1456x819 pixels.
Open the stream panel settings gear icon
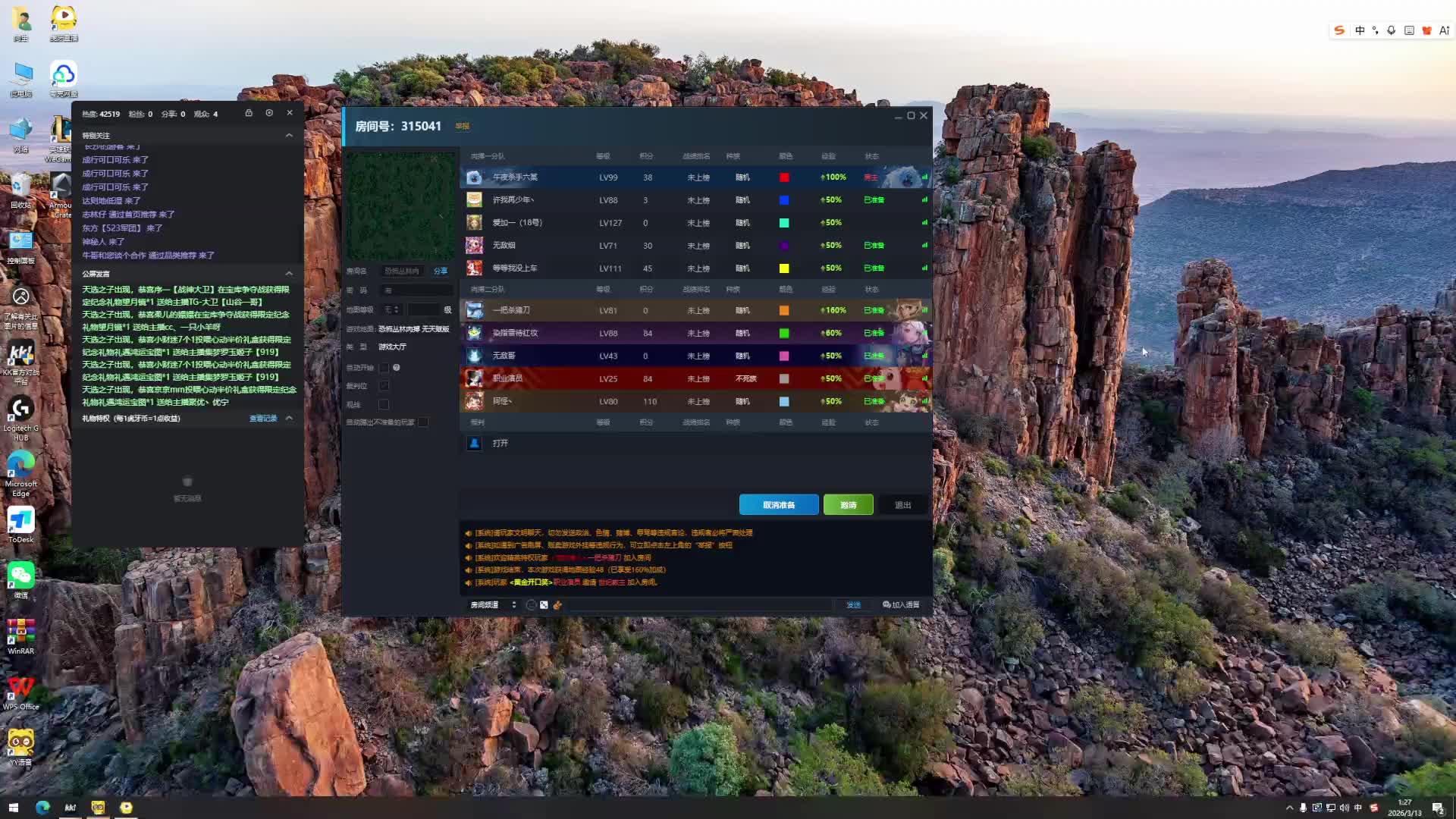tap(269, 113)
